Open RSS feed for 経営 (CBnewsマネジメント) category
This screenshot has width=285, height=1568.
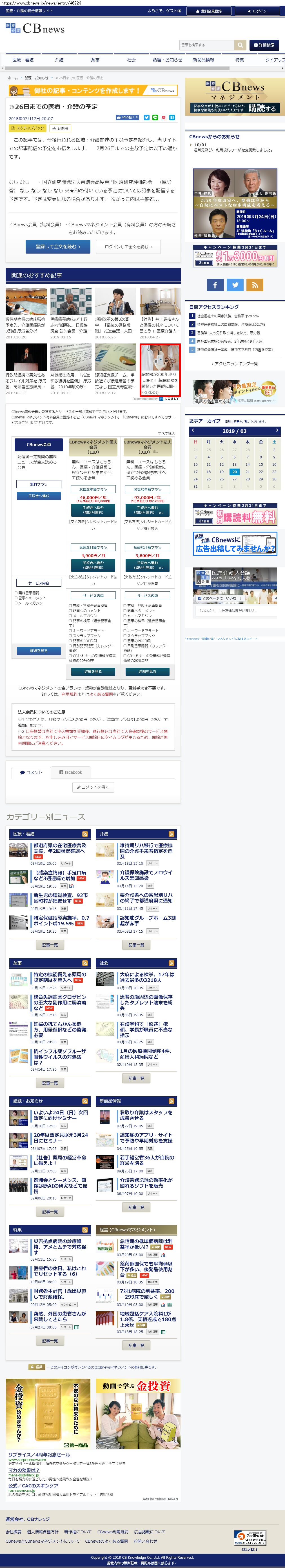(x=172, y=1230)
